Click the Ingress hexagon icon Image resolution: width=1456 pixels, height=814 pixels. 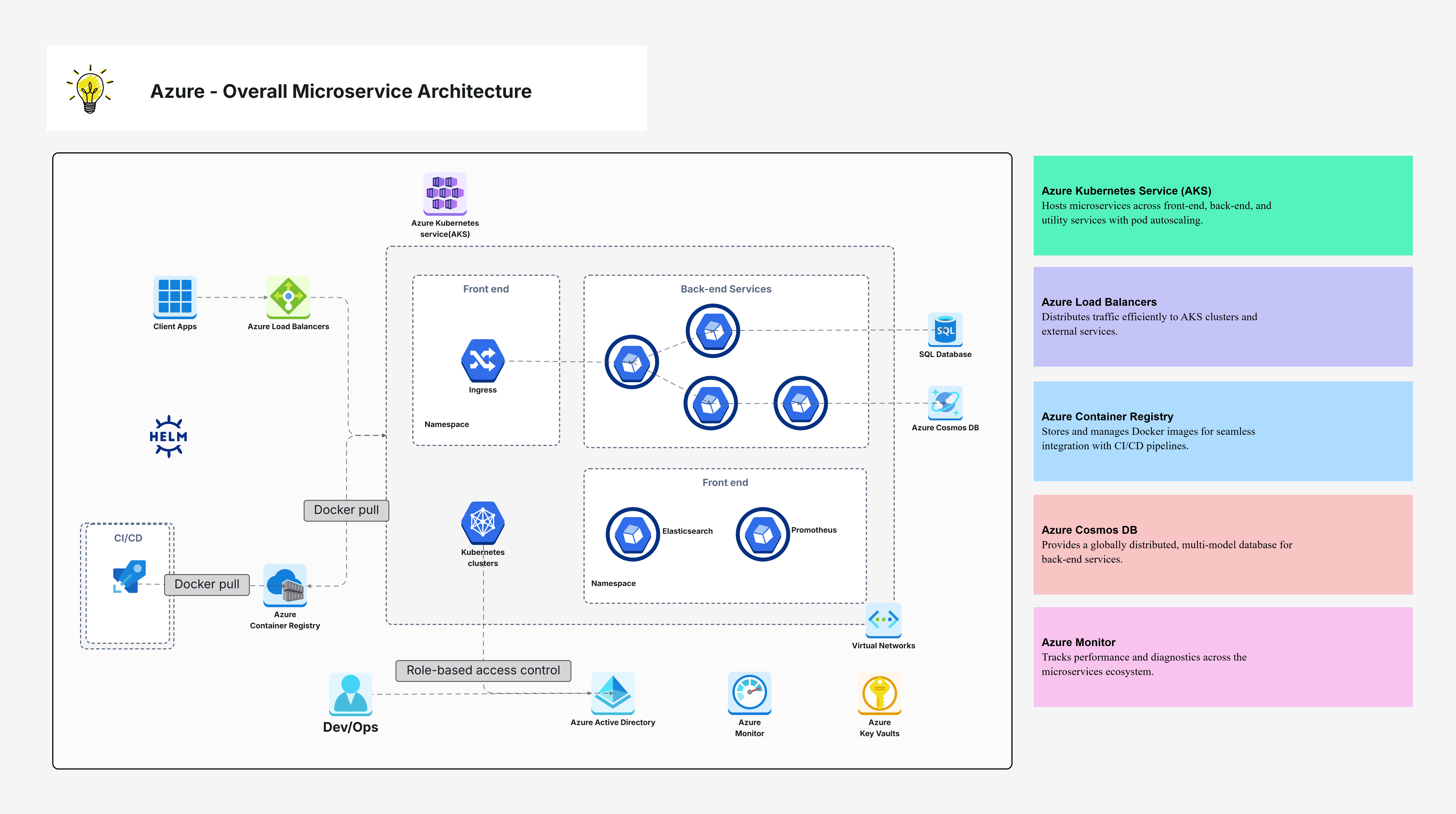tap(483, 361)
